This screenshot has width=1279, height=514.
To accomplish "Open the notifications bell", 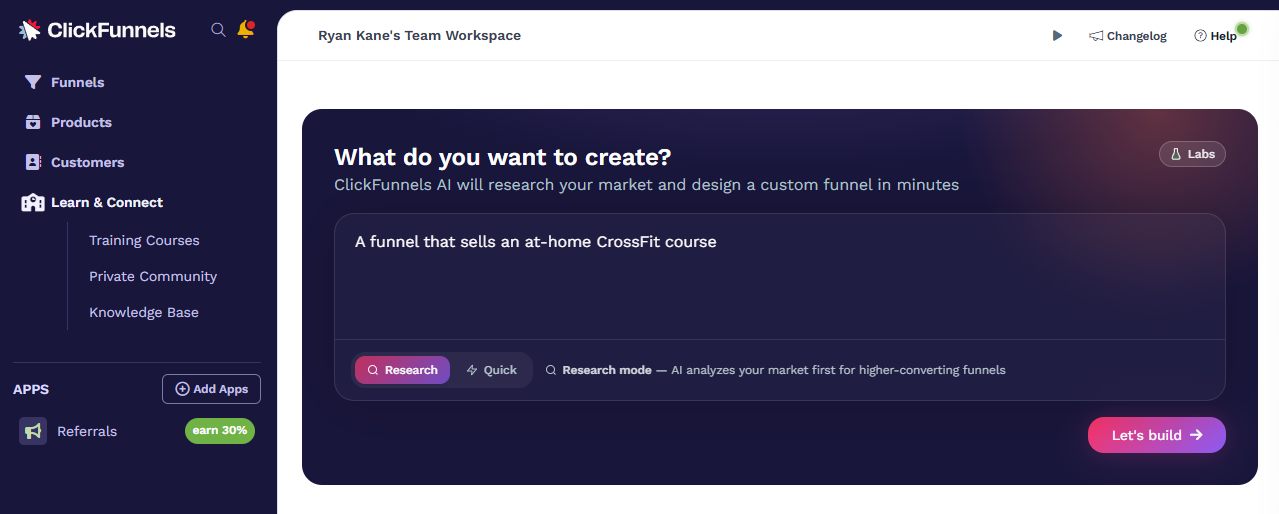I will tap(245, 30).
